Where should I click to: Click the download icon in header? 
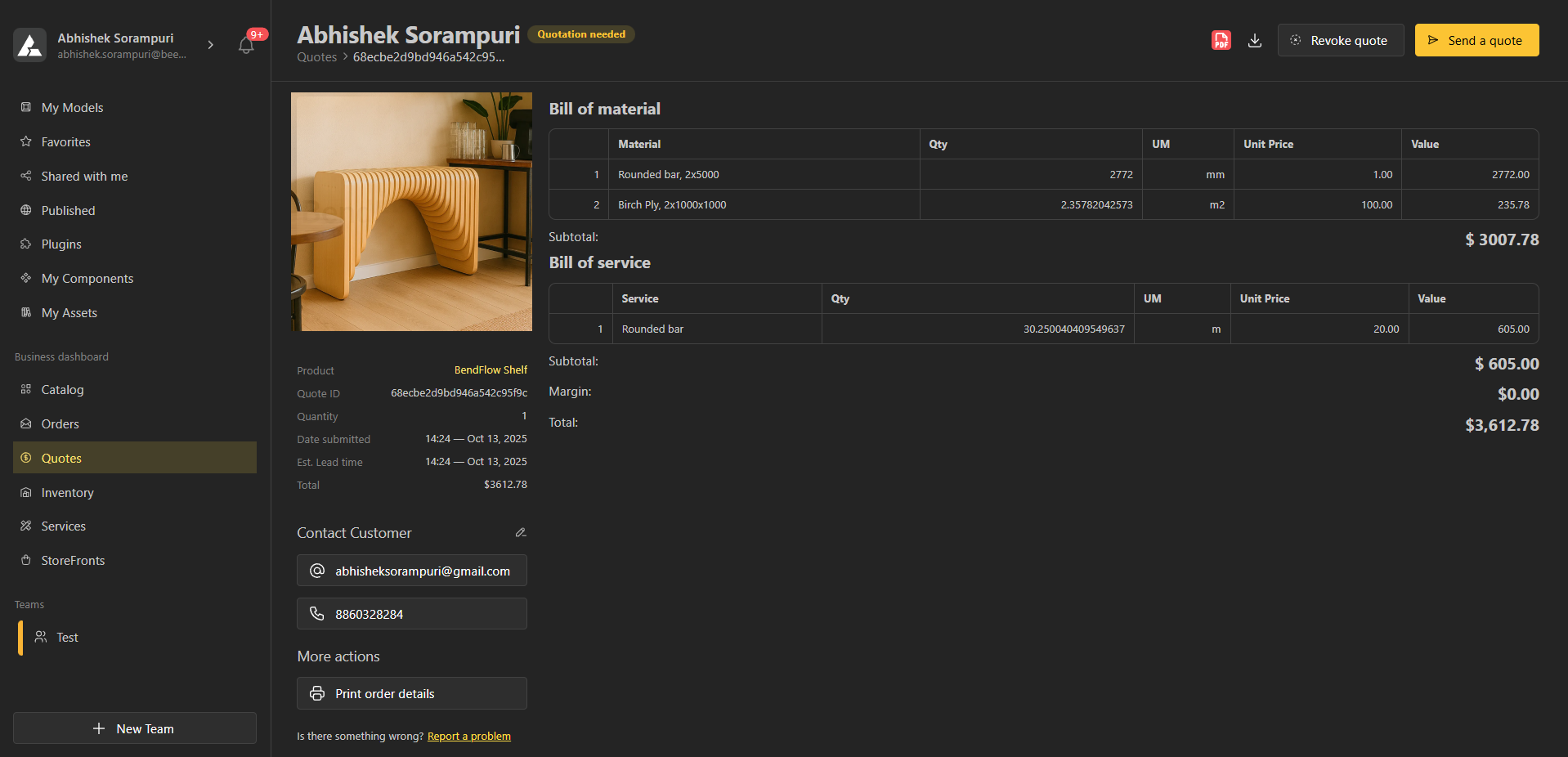coord(1255,40)
